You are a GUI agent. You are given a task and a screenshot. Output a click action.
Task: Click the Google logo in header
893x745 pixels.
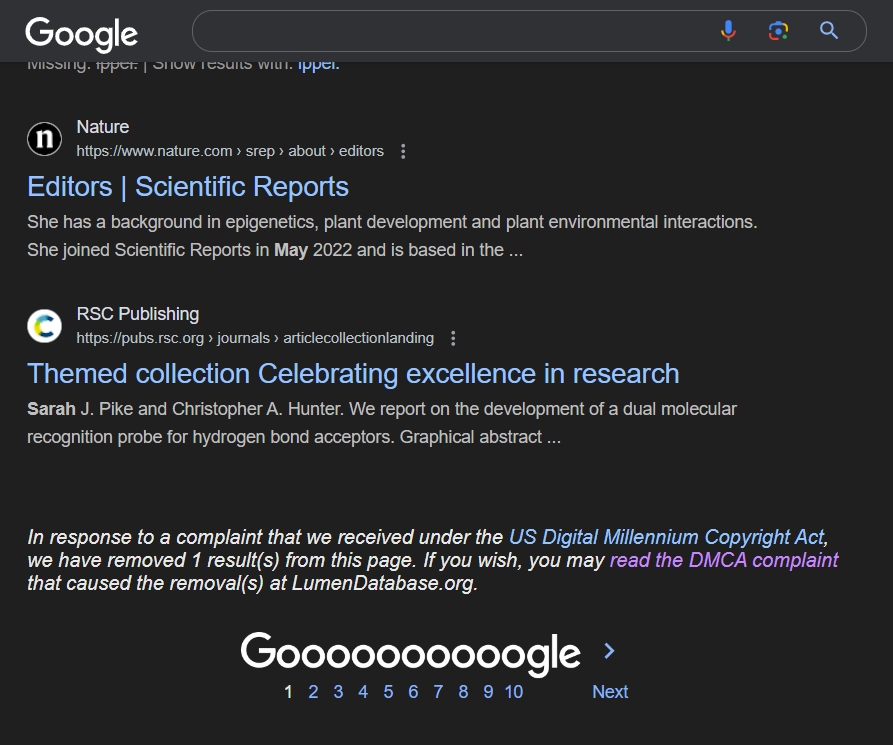[82, 33]
